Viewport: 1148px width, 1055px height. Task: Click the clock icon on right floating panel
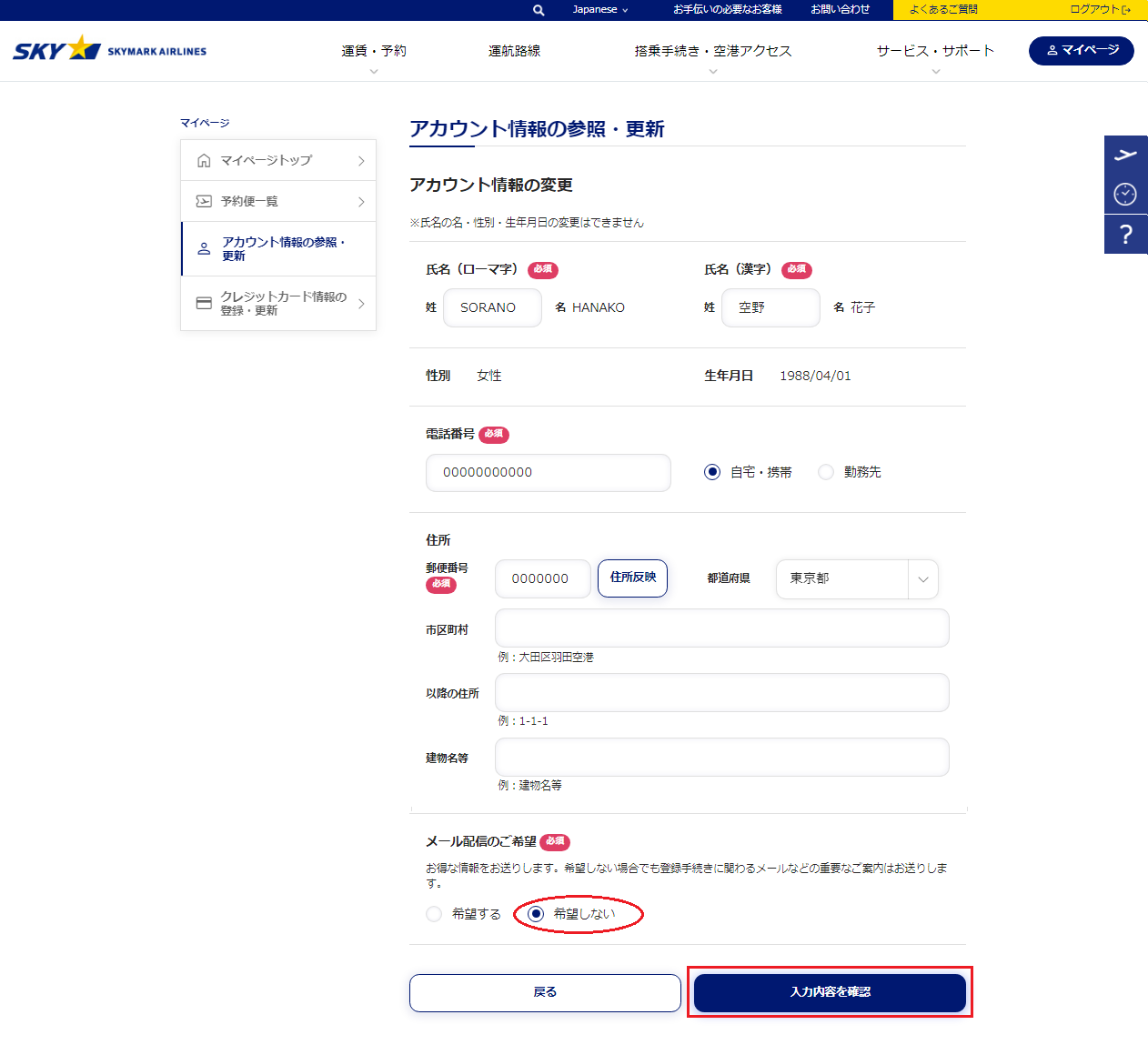(1125, 194)
